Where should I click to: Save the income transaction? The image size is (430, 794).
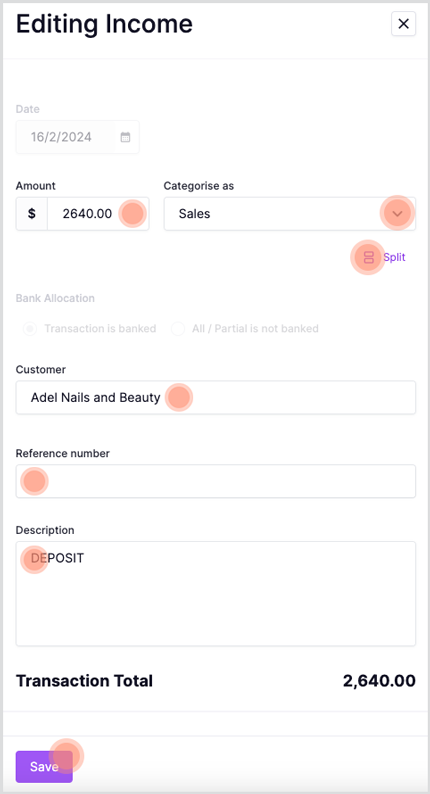pyautogui.click(x=44, y=767)
